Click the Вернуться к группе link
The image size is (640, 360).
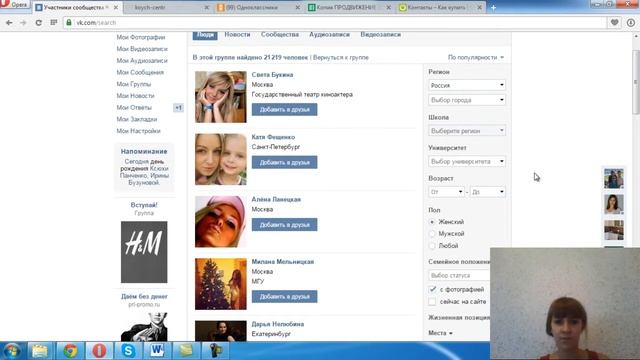coord(341,58)
